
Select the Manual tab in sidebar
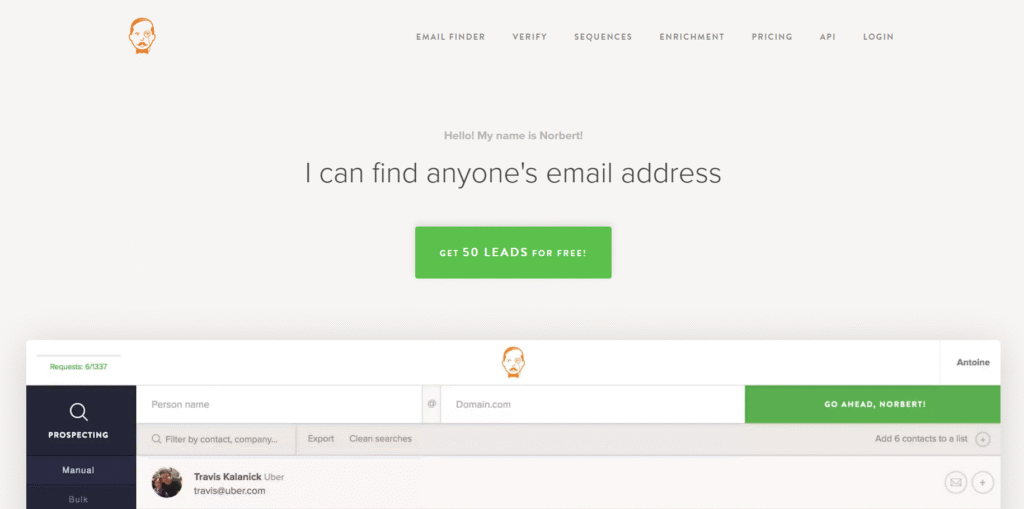tap(78, 470)
